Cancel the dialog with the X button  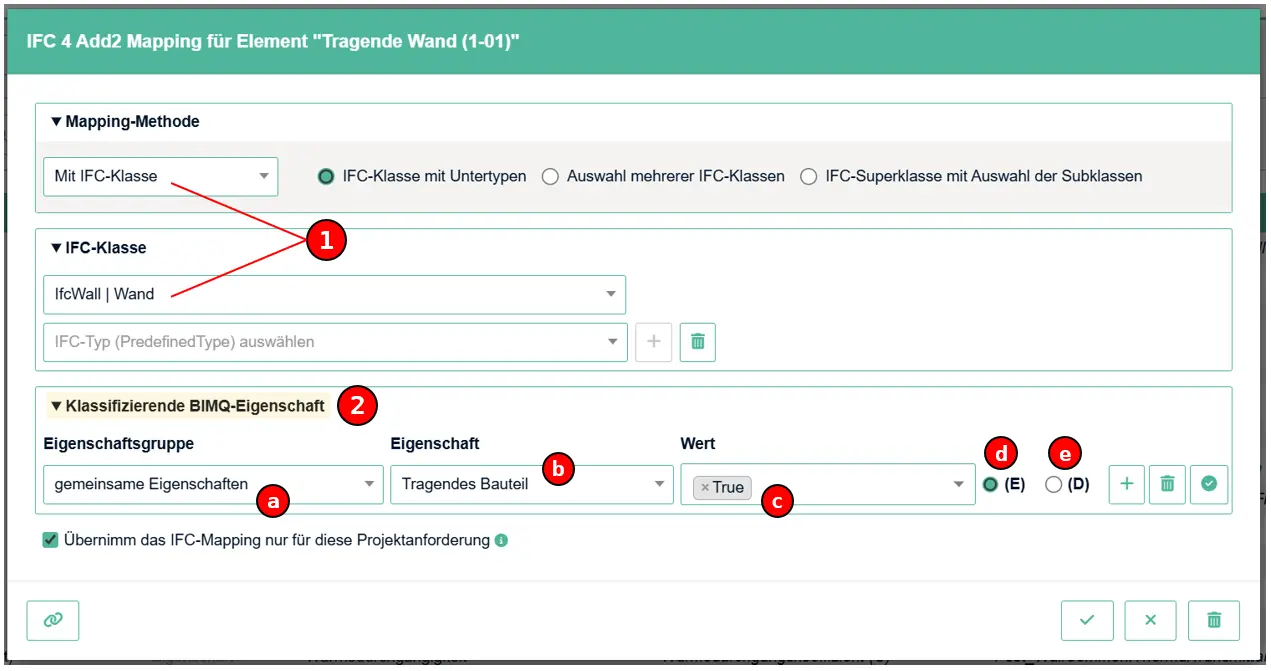[x=1150, y=620]
